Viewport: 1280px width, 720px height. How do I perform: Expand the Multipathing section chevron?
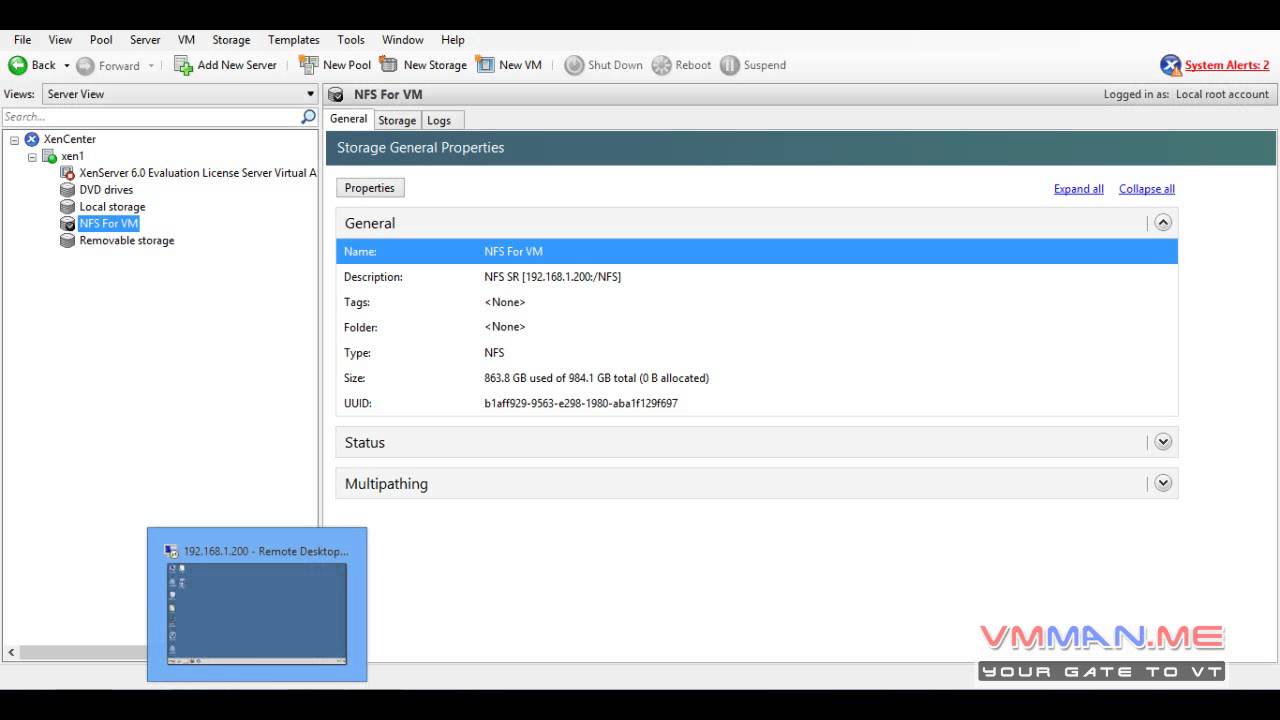point(1162,483)
